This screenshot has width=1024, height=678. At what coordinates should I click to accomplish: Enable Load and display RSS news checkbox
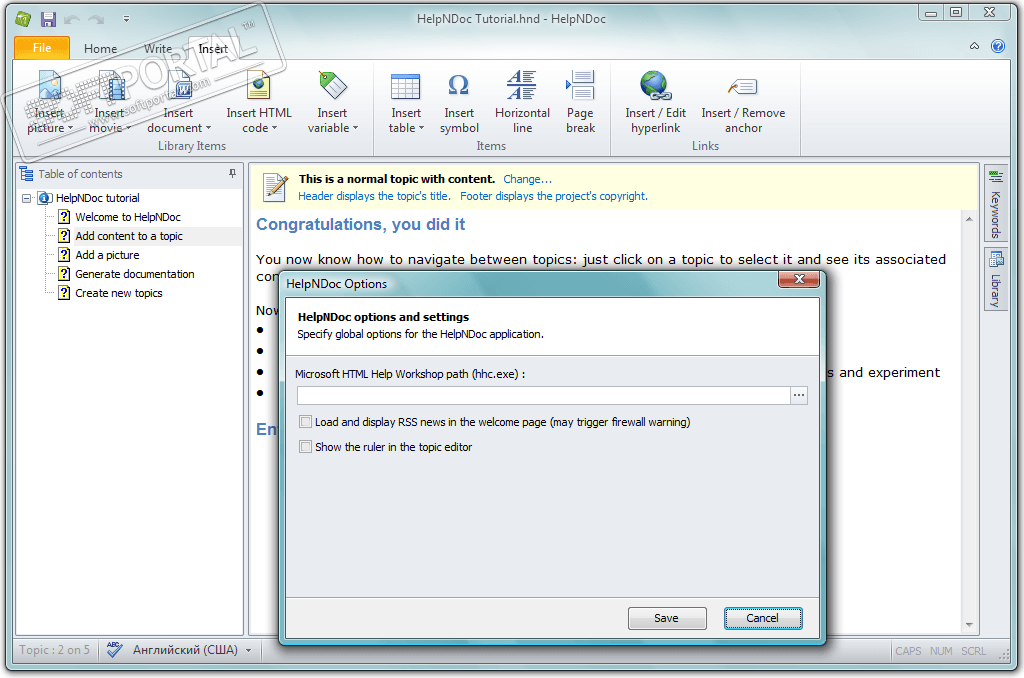coord(305,422)
